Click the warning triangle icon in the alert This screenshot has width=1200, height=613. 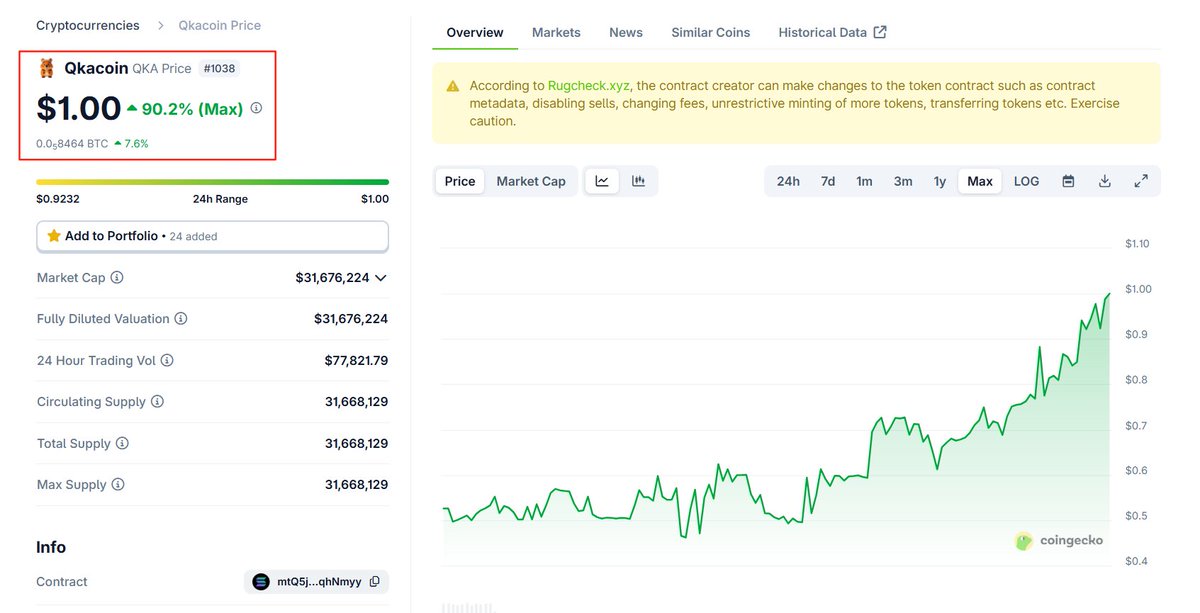[x=453, y=86]
